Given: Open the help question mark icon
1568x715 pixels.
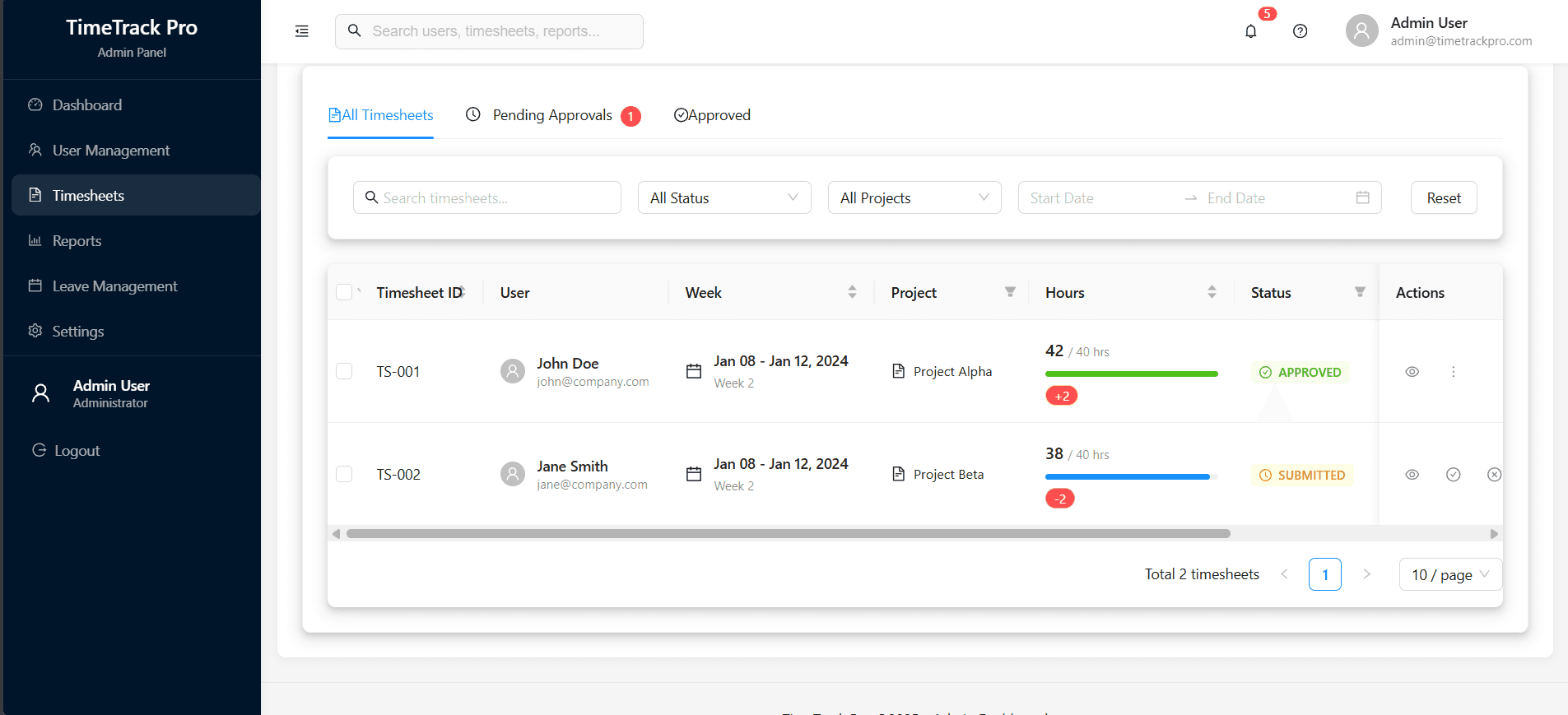Looking at the screenshot, I should tap(1300, 31).
